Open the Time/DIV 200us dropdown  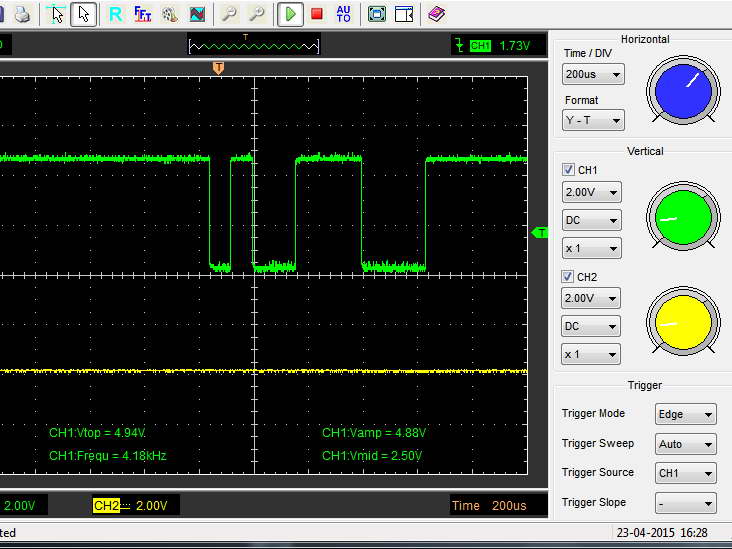593,74
